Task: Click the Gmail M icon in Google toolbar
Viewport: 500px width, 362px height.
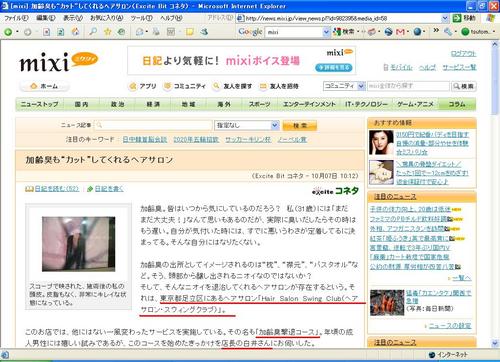Action: 400,32
